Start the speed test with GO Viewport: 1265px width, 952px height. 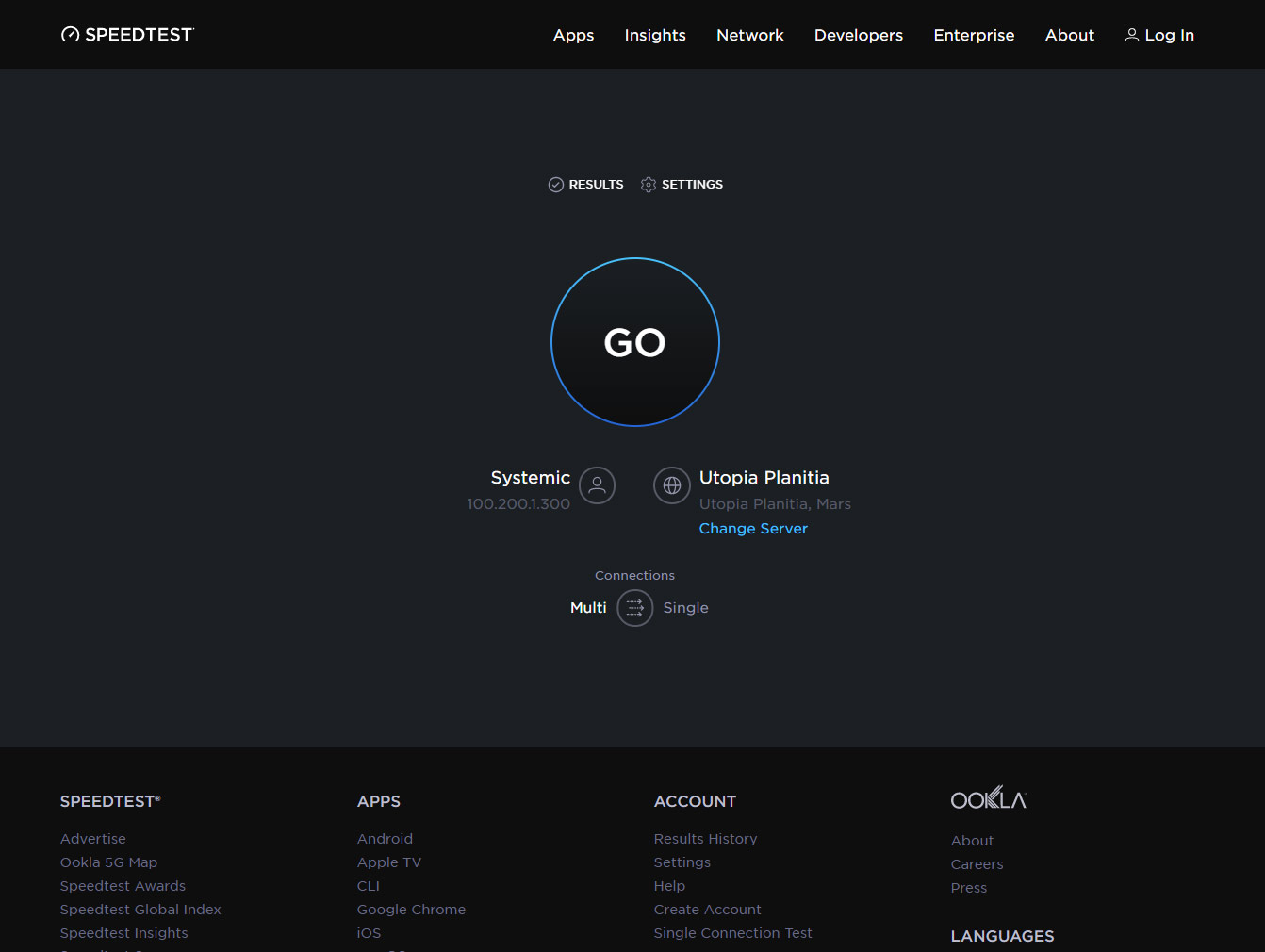(x=635, y=342)
